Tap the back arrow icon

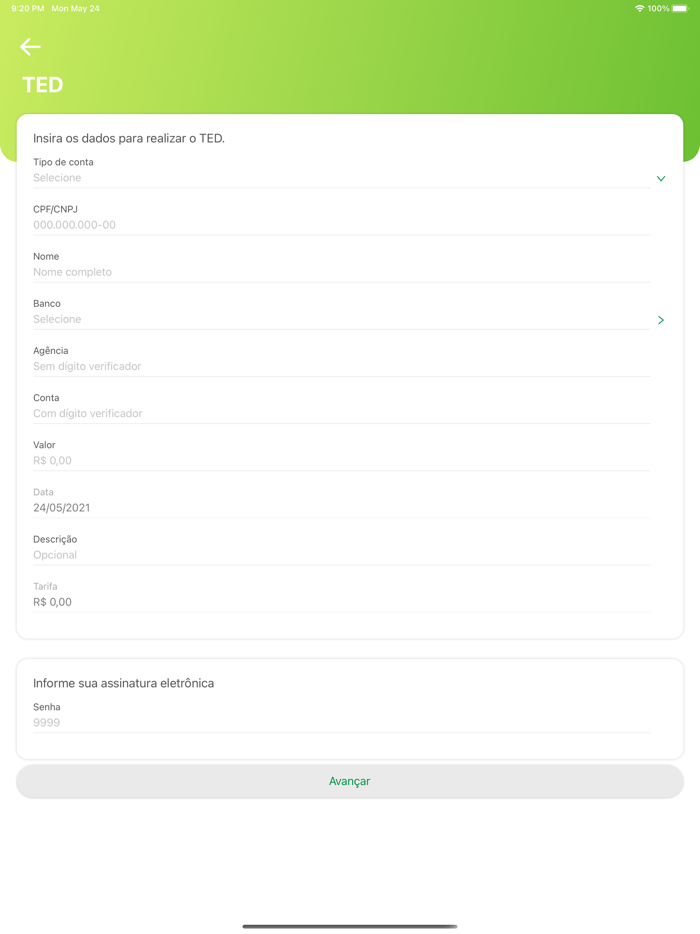[x=30, y=47]
